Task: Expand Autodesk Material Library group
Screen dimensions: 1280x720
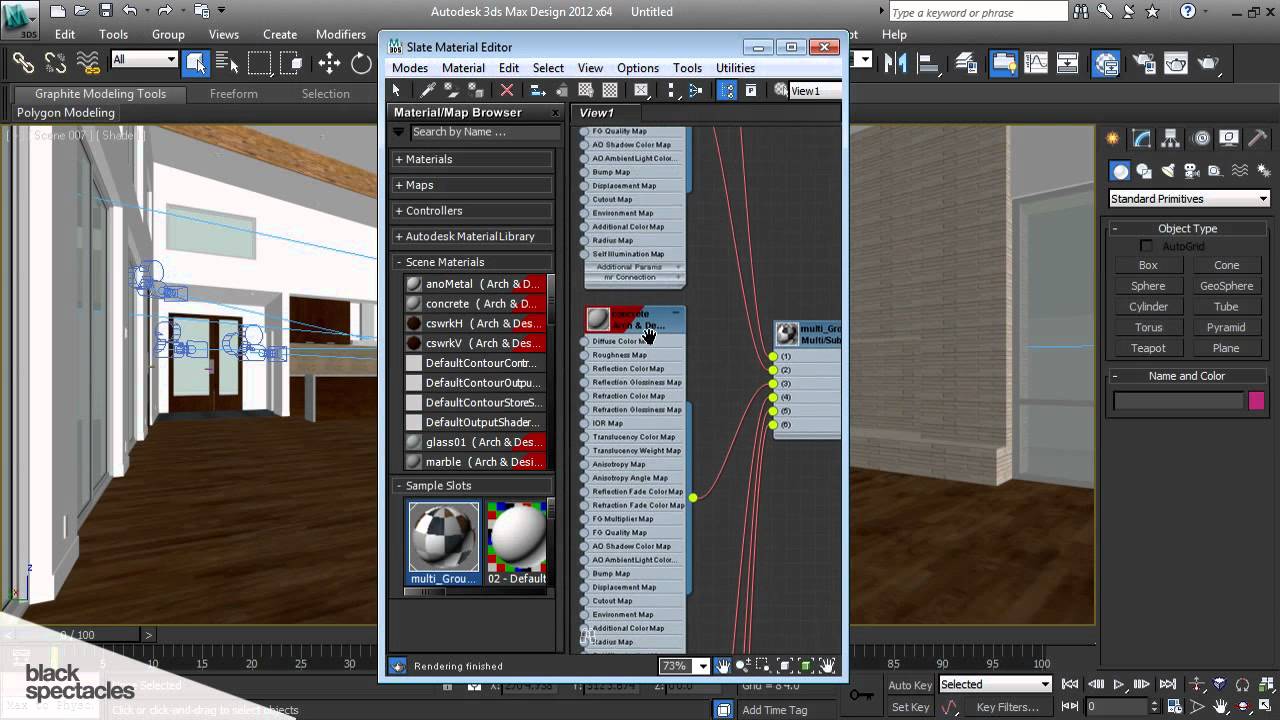Action: [x=472, y=237]
